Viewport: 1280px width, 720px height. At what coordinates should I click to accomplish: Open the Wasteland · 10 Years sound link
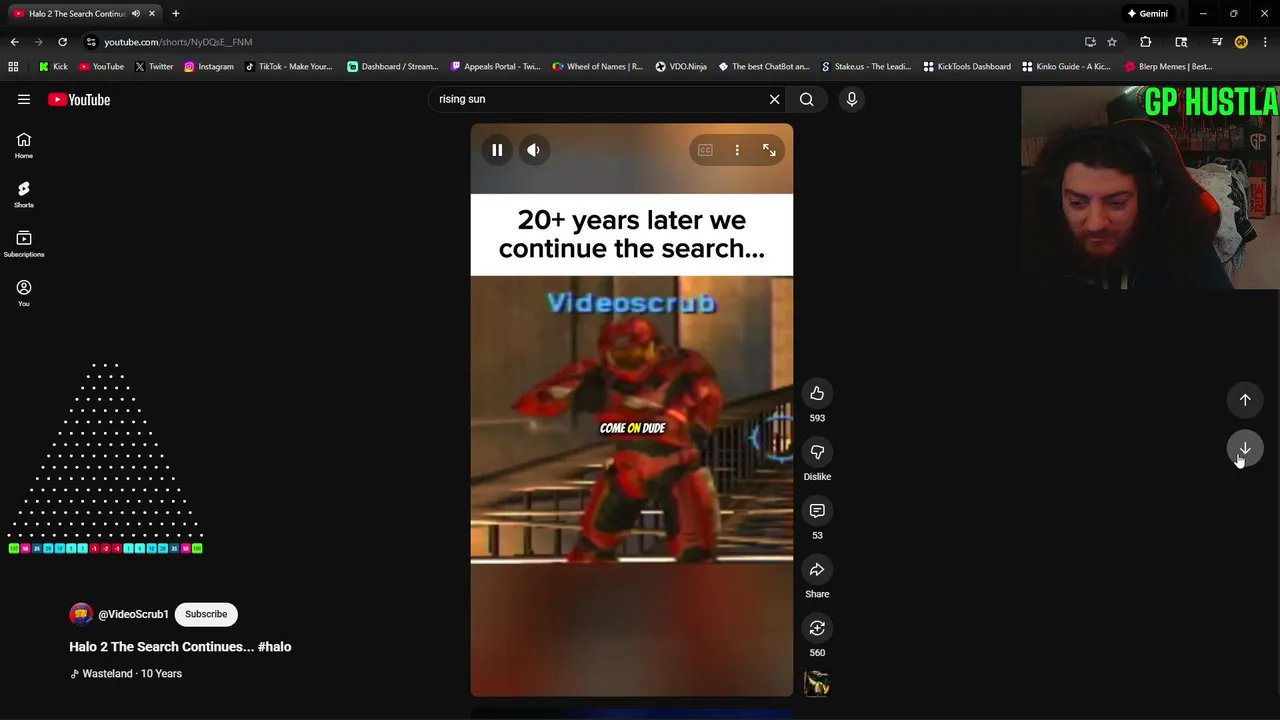tap(126, 674)
